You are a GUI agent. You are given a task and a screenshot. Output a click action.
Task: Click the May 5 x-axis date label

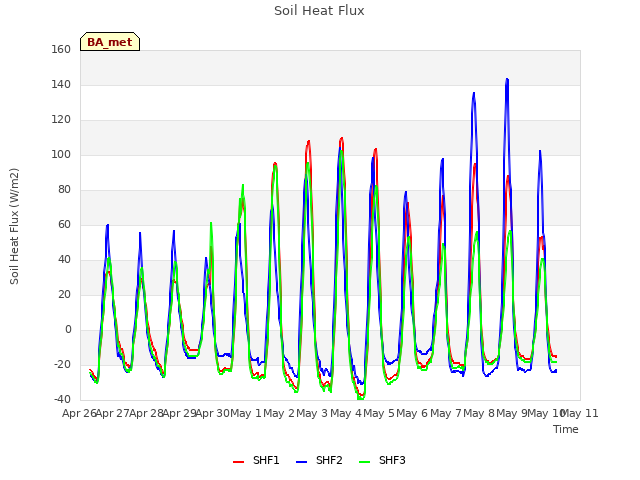coord(379,413)
